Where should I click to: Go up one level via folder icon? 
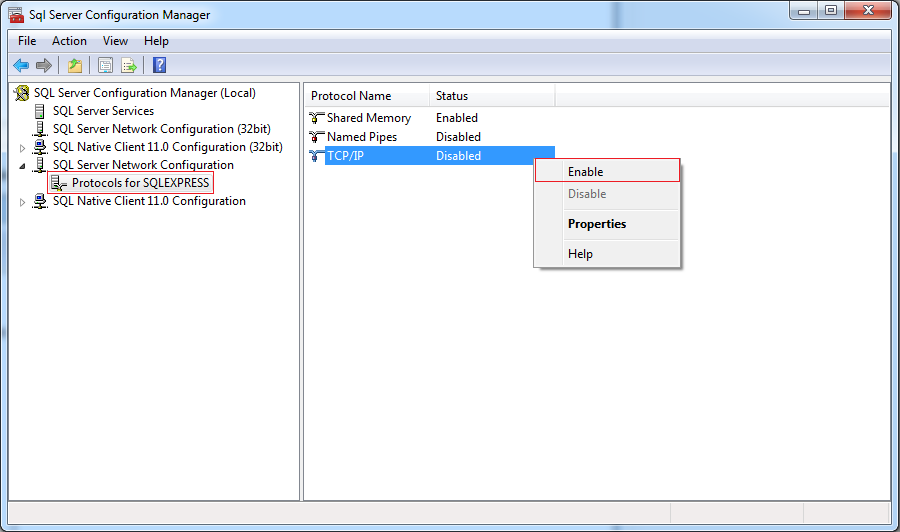coord(75,65)
